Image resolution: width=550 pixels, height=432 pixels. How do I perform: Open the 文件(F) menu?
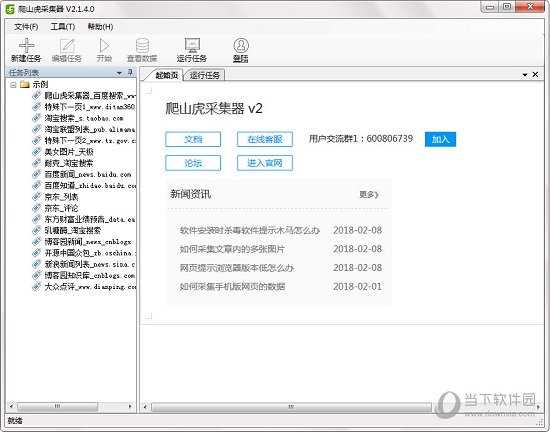pyautogui.click(x=26, y=27)
